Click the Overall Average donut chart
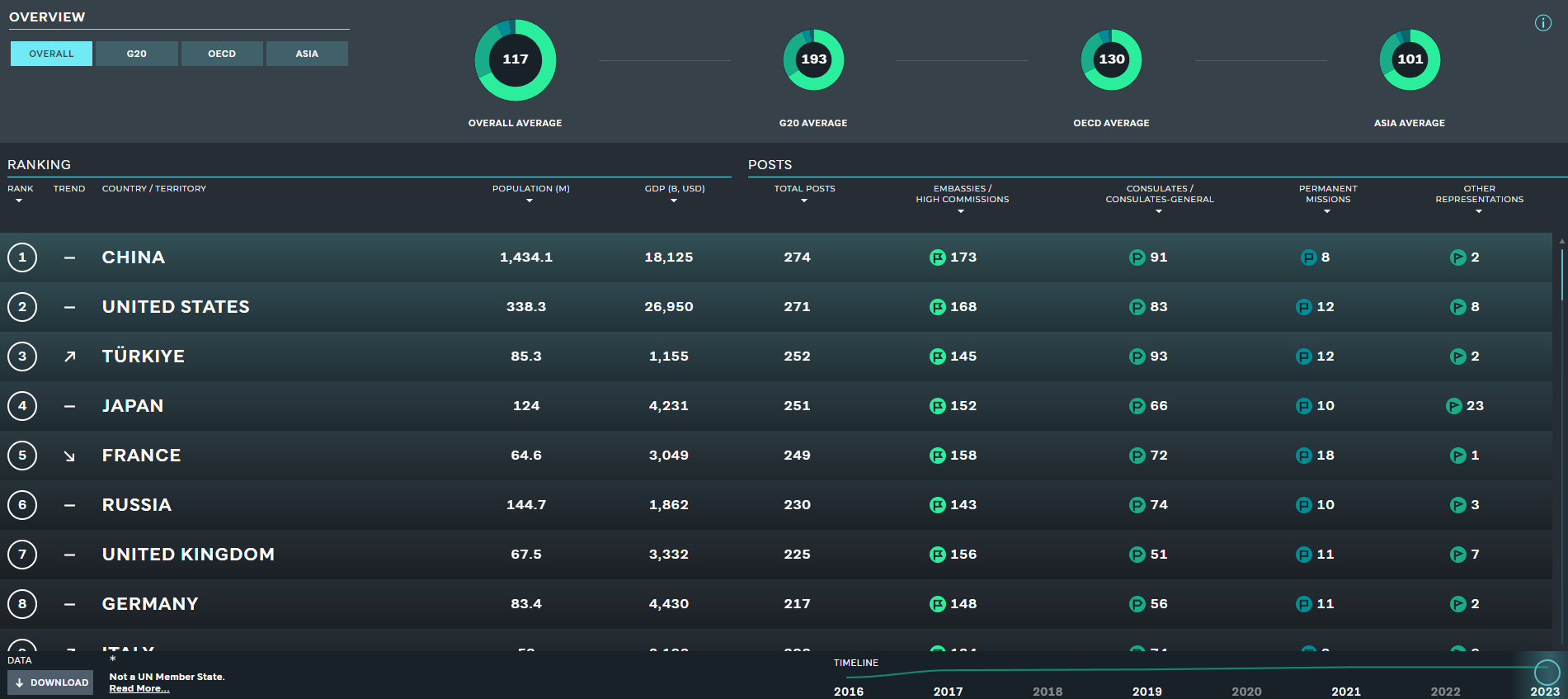The width and height of the screenshot is (1568, 699). click(x=515, y=59)
